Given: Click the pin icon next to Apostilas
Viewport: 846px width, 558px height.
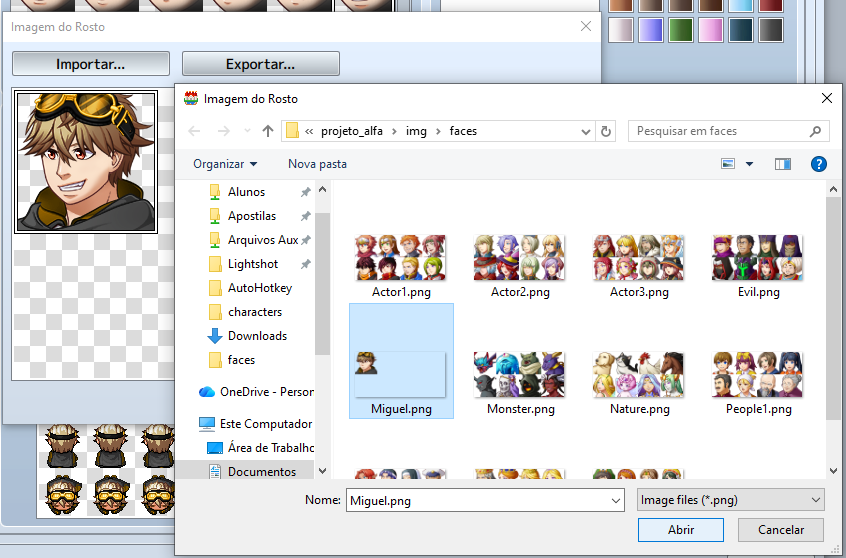Looking at the screenshot, I should pos(306,216).
